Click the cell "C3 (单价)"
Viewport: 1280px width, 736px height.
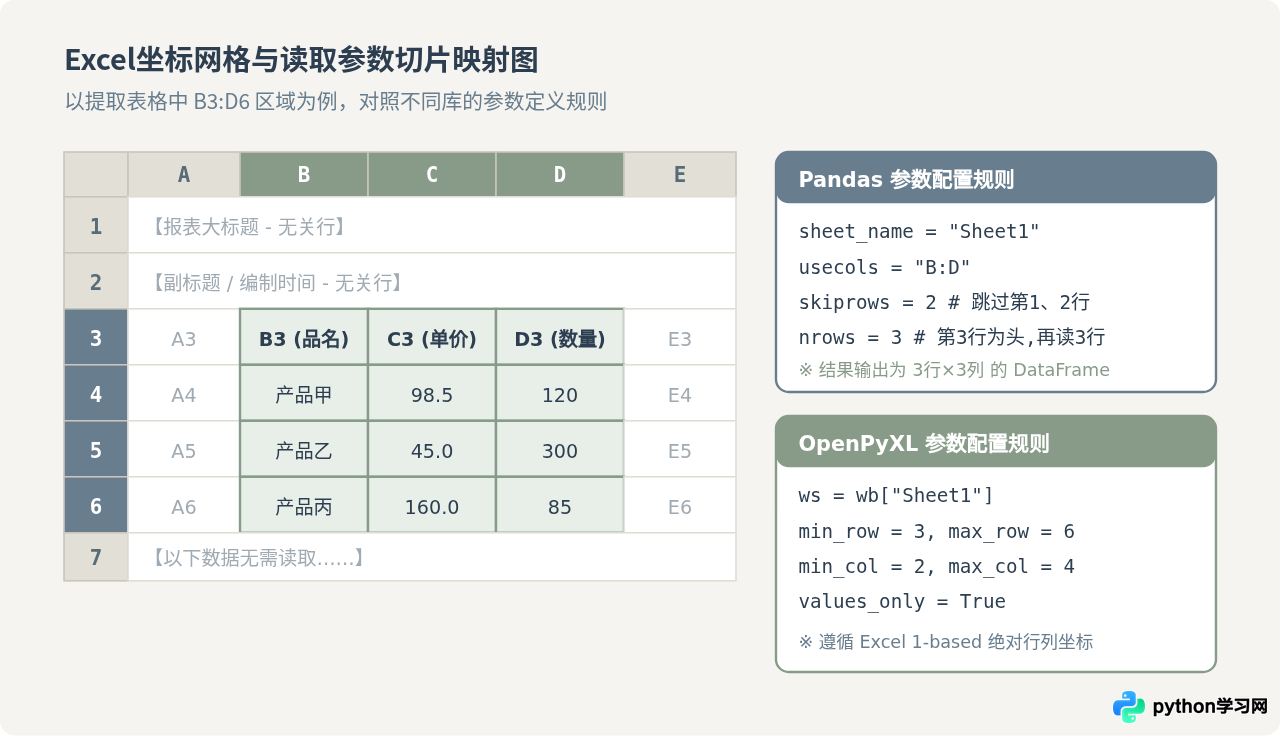point(432,337)
